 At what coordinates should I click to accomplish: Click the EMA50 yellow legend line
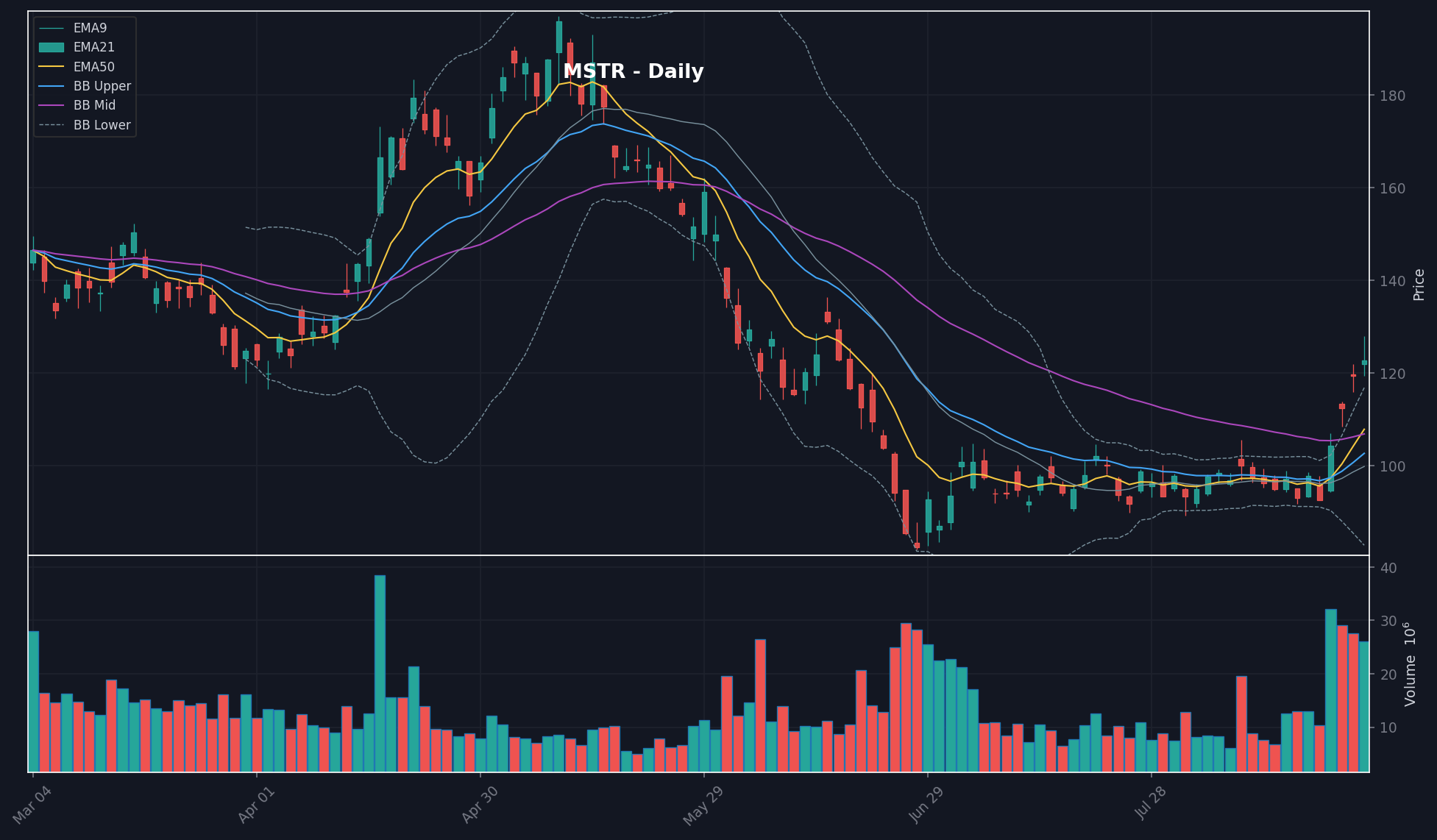[x=52, y=67]
